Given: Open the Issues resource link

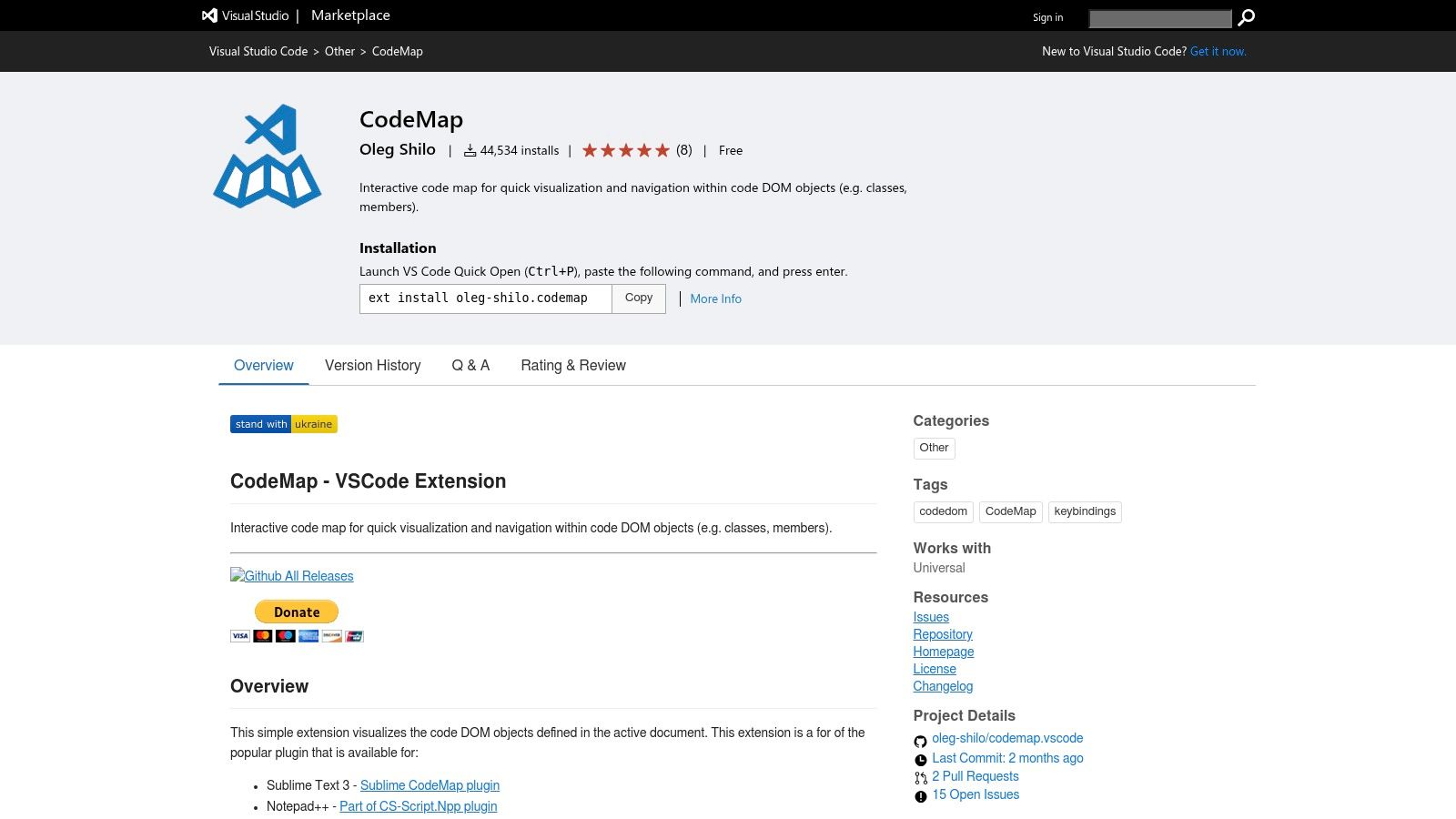Looking at the screenshot, I should 931,617.
